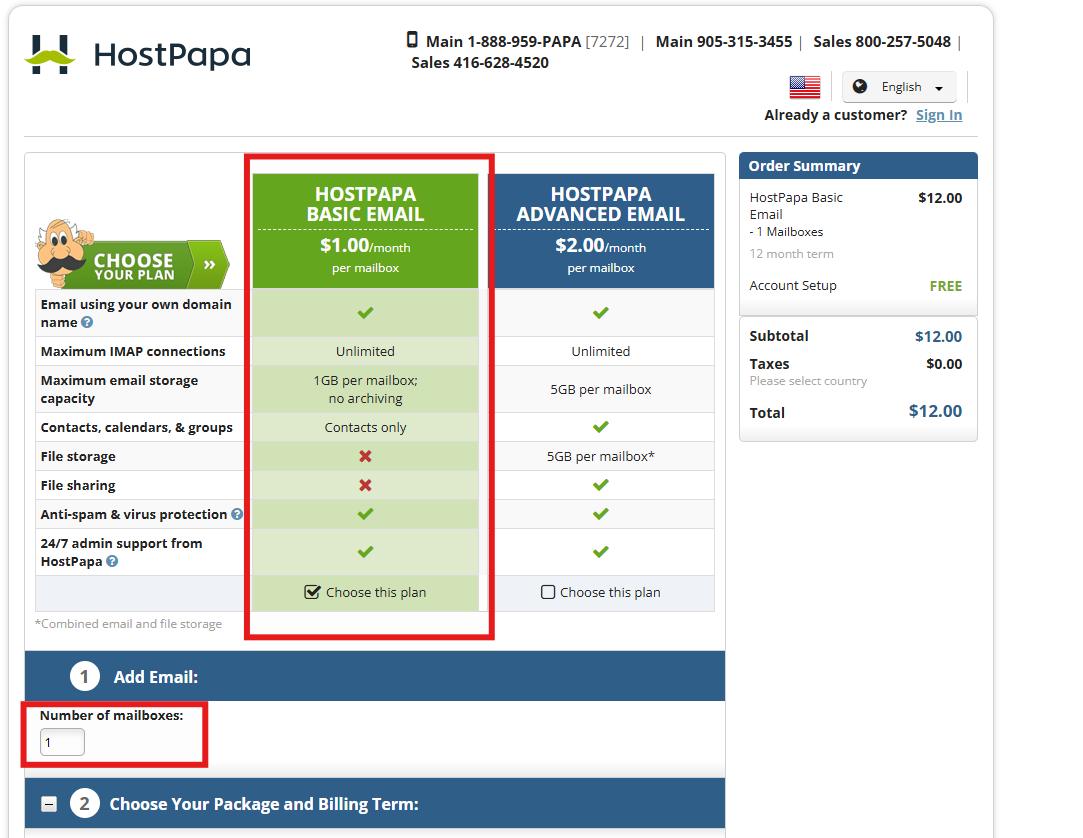The image size is (1083, 838).
Task: Click the 'Please select country' note
Action: coord(808,381)
